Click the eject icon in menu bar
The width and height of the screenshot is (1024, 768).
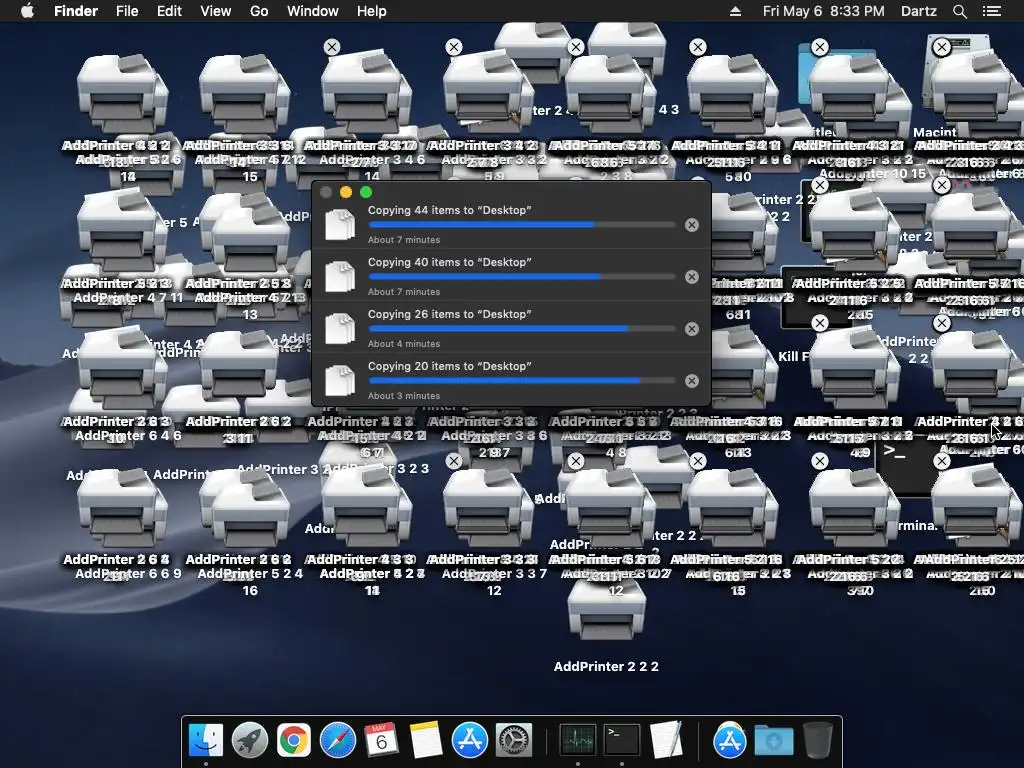(x=735, y=11)
